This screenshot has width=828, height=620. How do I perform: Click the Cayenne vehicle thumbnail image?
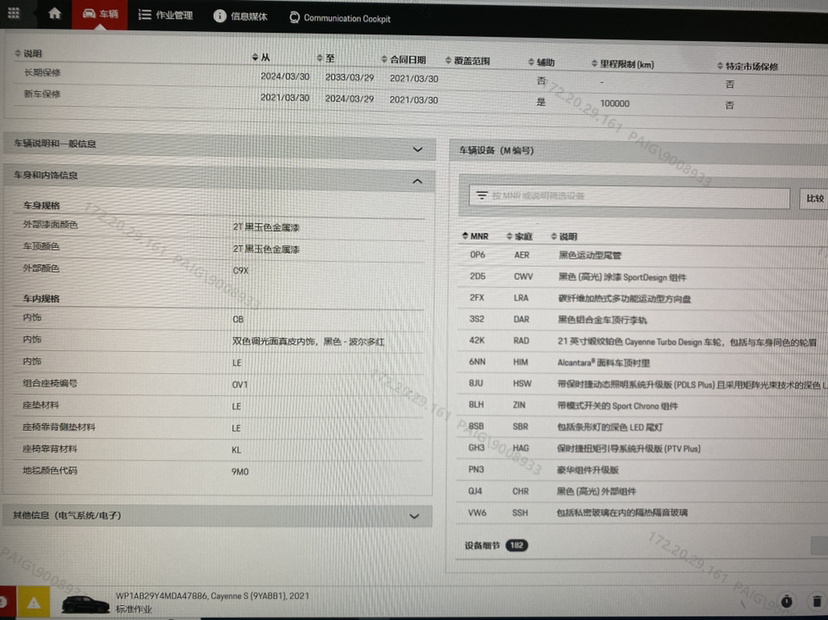click(x=86, y=603)
